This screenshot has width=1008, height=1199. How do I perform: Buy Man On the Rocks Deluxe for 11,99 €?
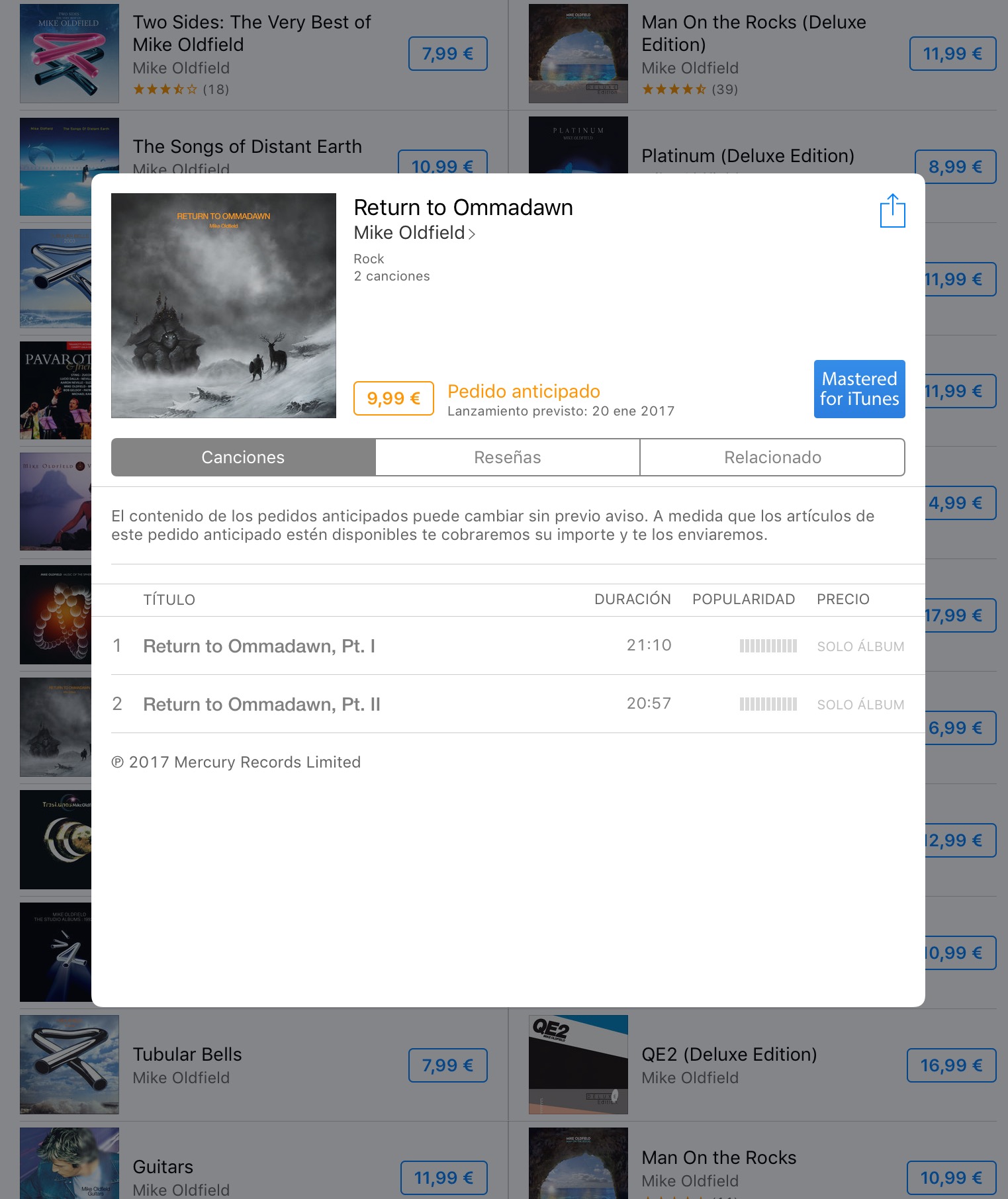(952, 54)
